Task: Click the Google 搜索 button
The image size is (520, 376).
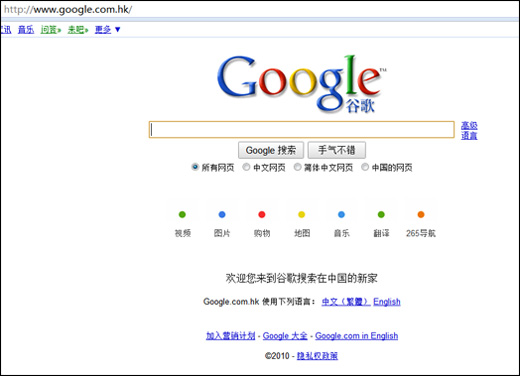Action: point(271,150)
